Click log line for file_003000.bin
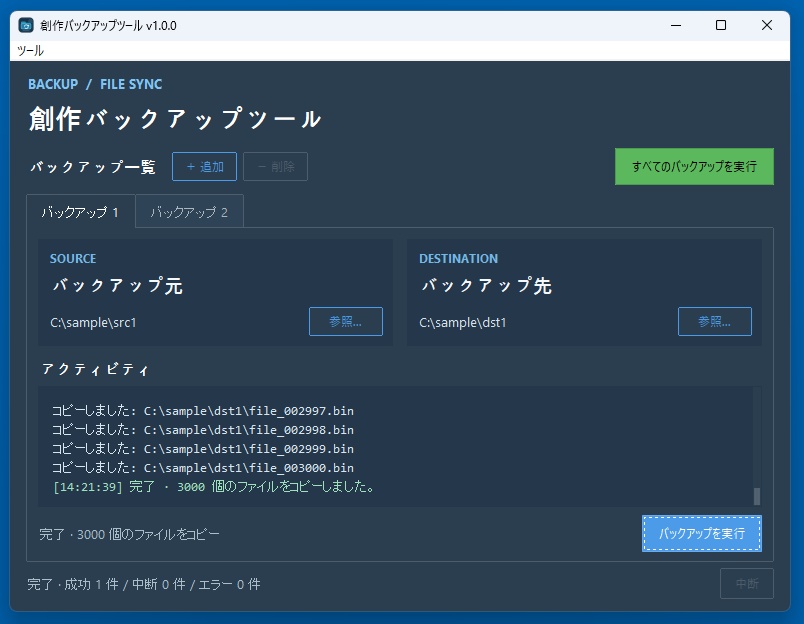This screenshot has height=624, width=804. (203, 468)
